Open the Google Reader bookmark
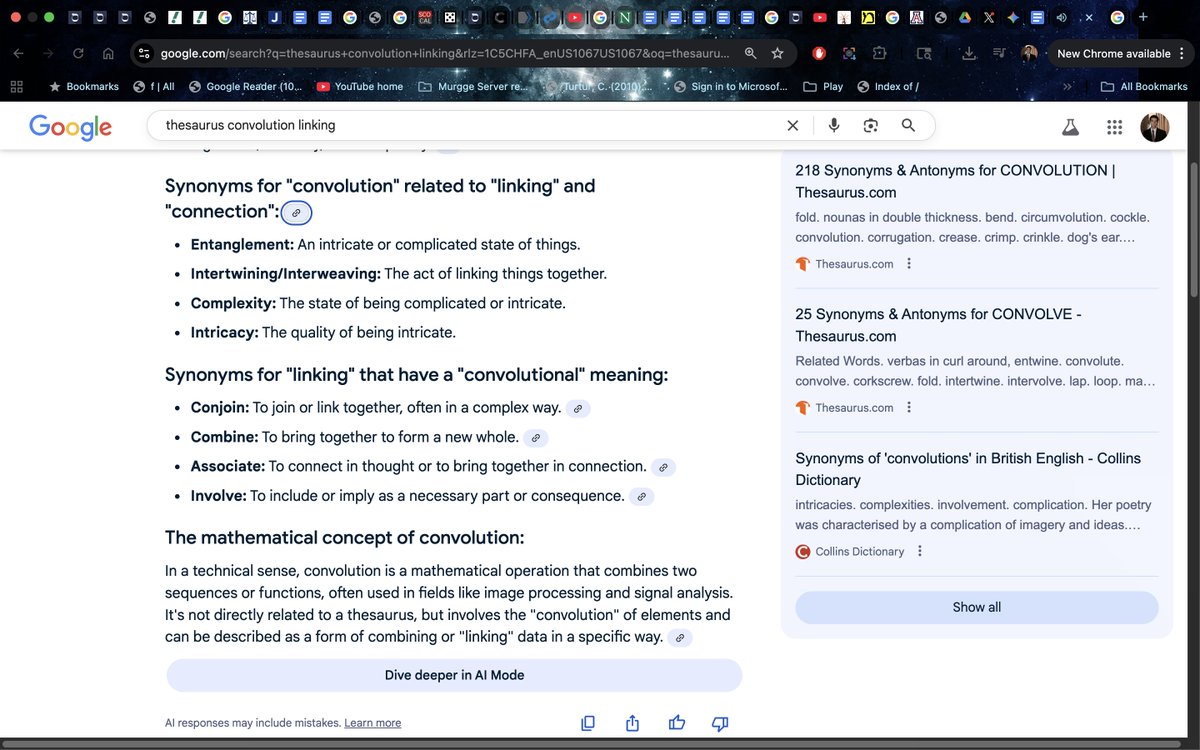The image size is (1200, 750). [x=246, y=87]
